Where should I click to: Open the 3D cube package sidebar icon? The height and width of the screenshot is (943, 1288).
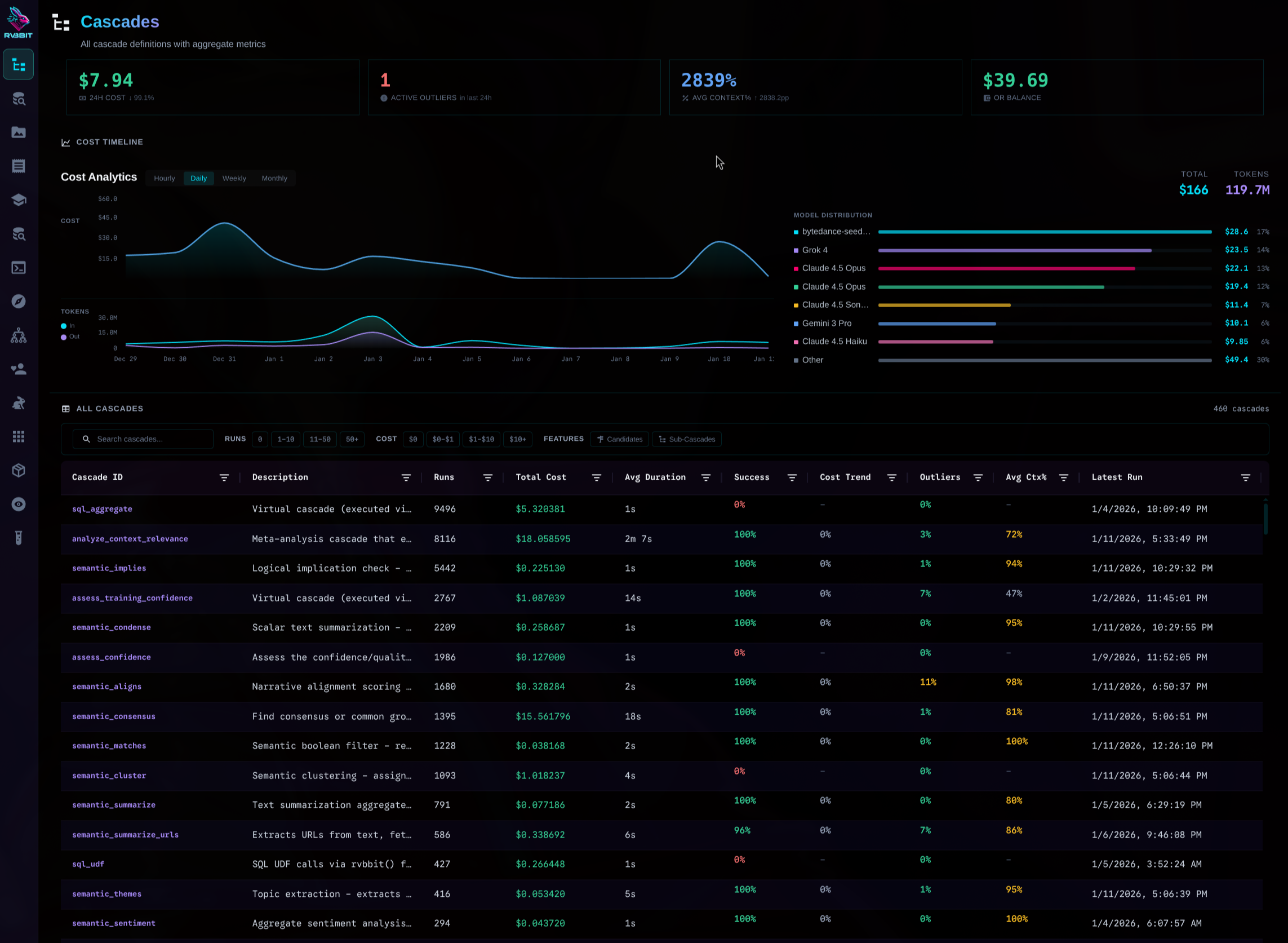click(x=18, y=470)
